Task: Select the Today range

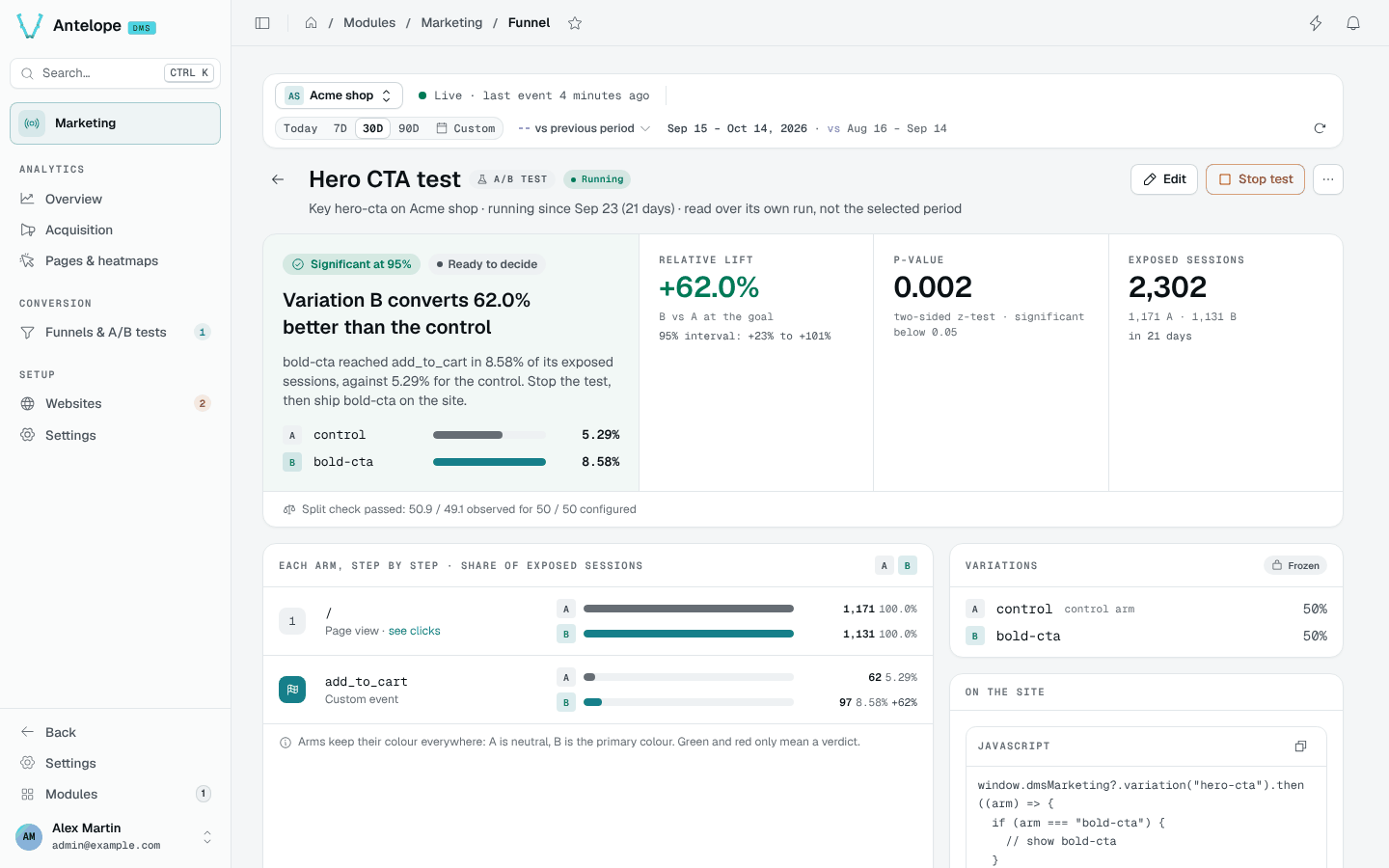Action: click(301, 128)
